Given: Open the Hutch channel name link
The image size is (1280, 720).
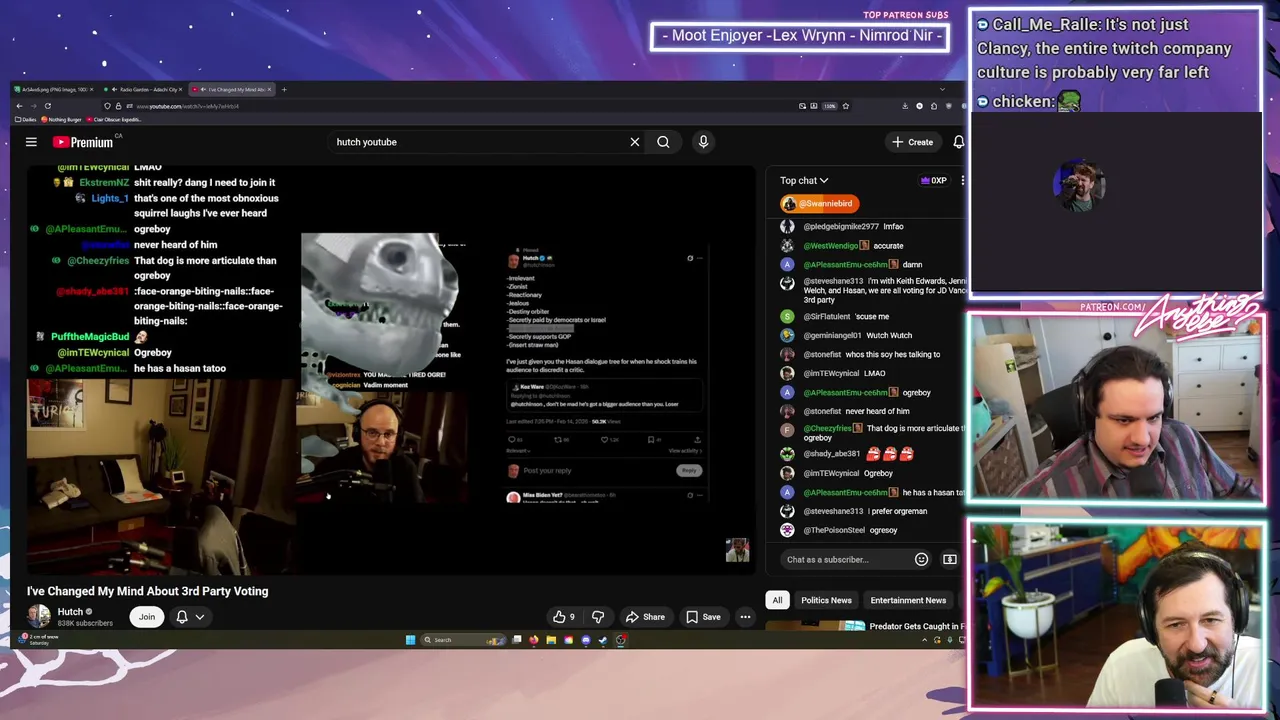Looking at the screenshot, I should (x=70, y=612).
